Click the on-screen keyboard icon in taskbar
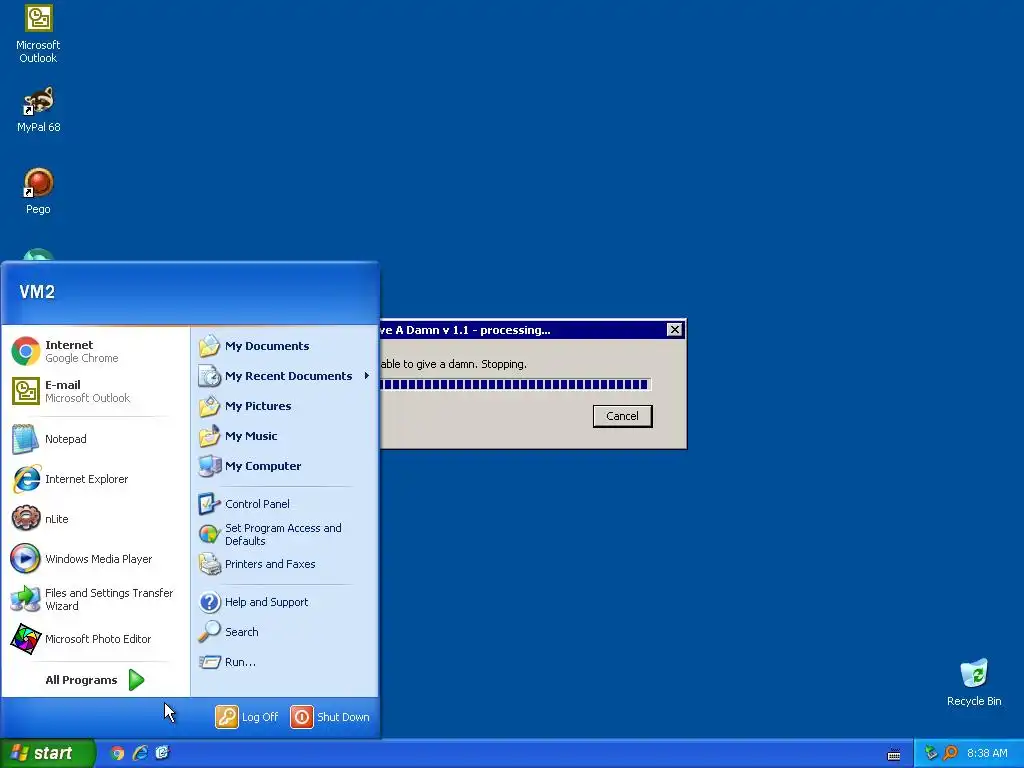 pos(894,754)
